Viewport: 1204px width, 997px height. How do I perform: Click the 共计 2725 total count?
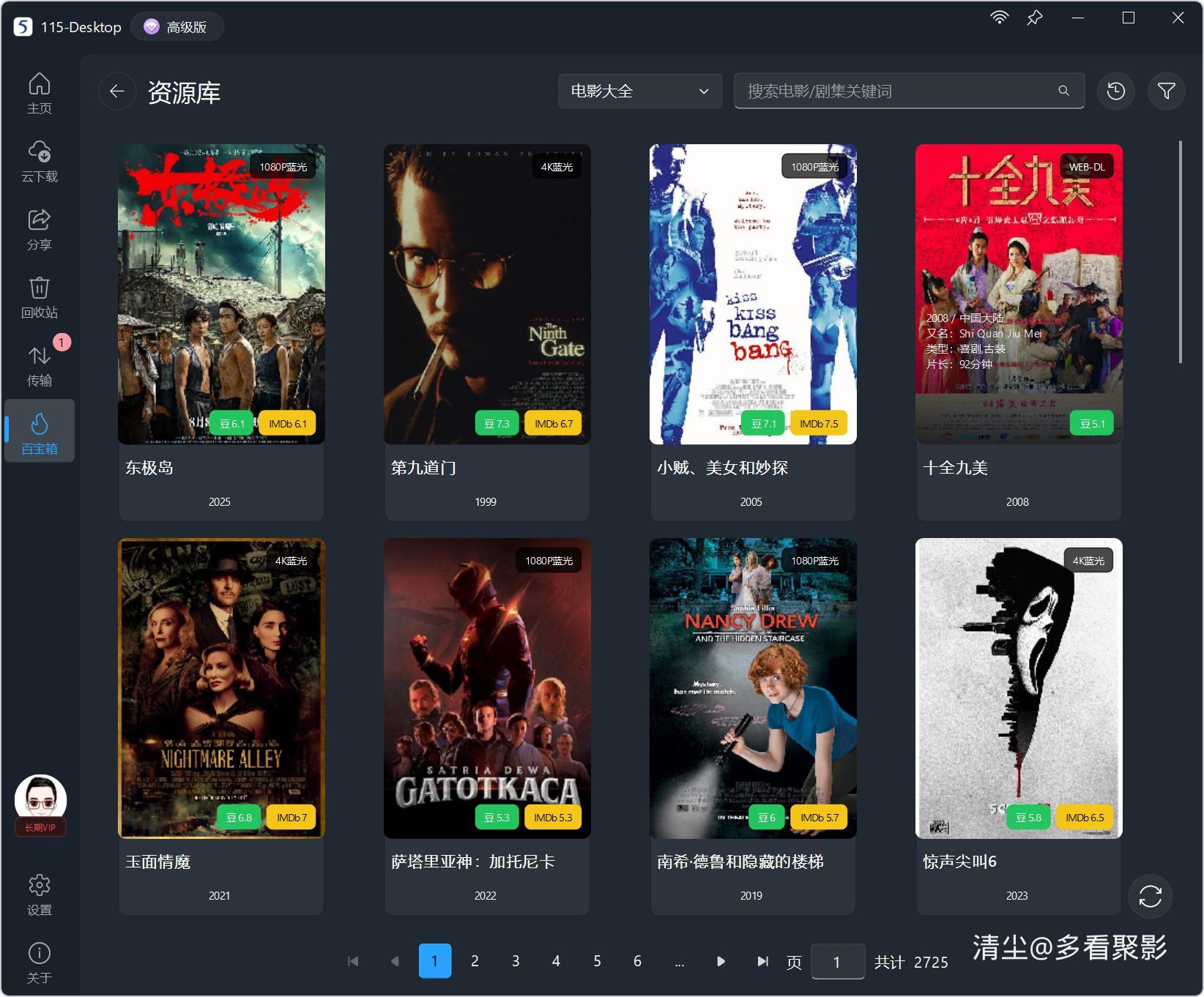tap(911, 962)
